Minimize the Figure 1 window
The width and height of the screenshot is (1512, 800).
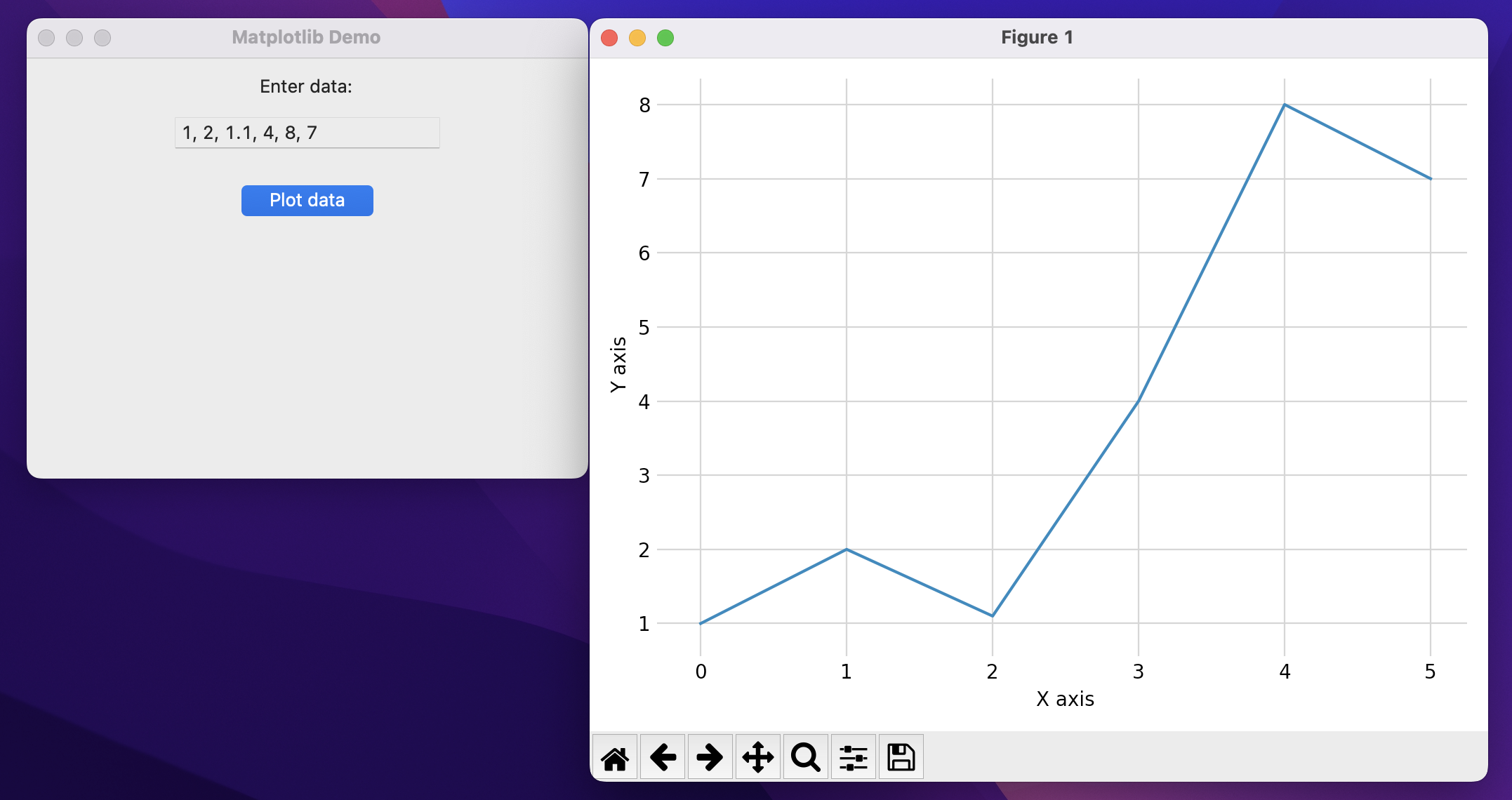tap(637, 38)
